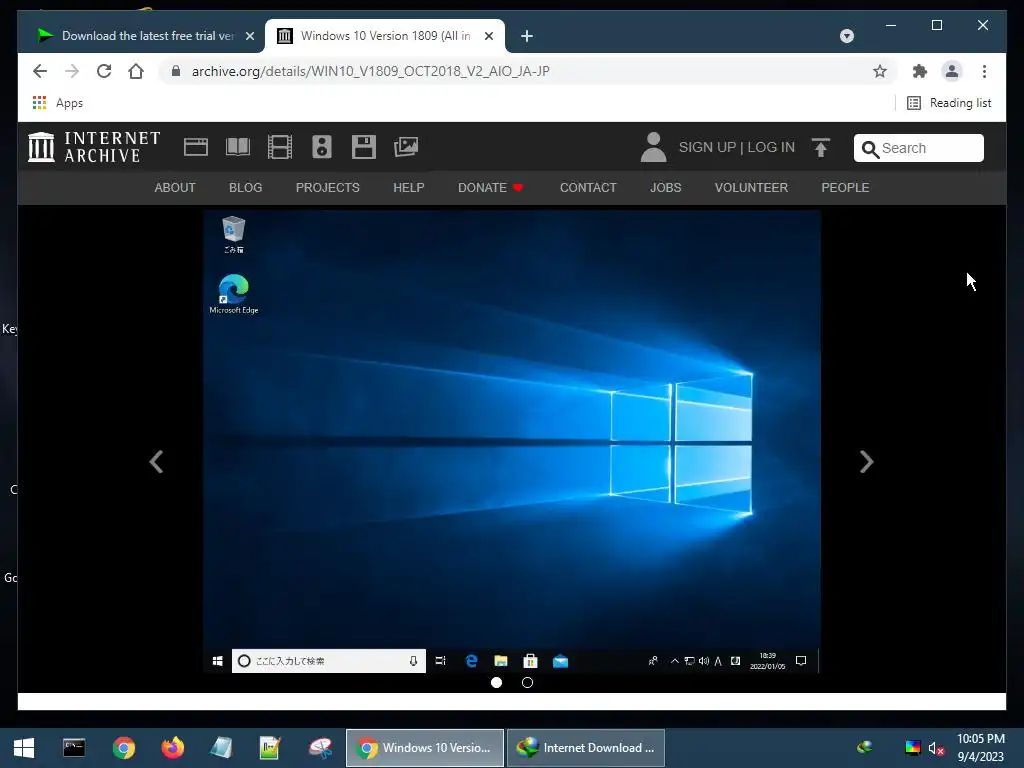Screen dimensions: 1024x768
Task: Open the Command Prompt taskbar icon
Action: (74, 748)
